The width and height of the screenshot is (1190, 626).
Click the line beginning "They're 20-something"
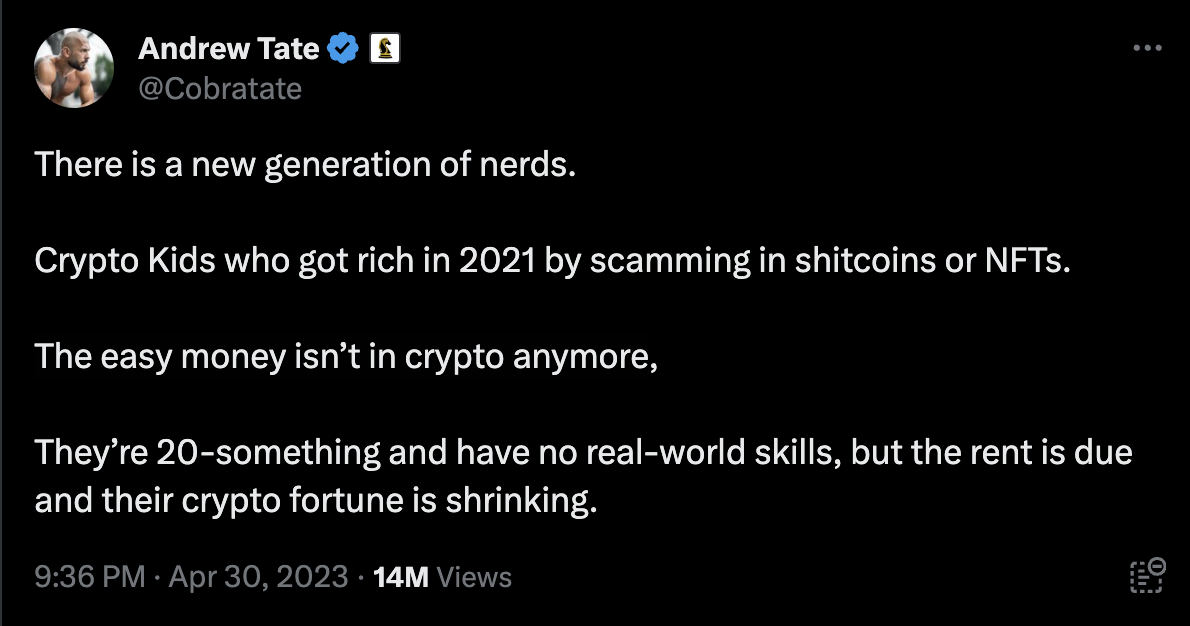583,452
